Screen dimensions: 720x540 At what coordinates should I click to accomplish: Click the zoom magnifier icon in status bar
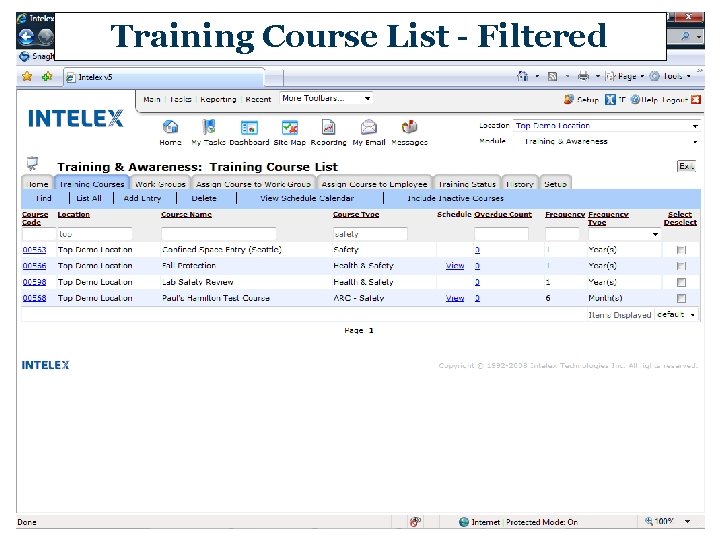[x=648, y=521]
